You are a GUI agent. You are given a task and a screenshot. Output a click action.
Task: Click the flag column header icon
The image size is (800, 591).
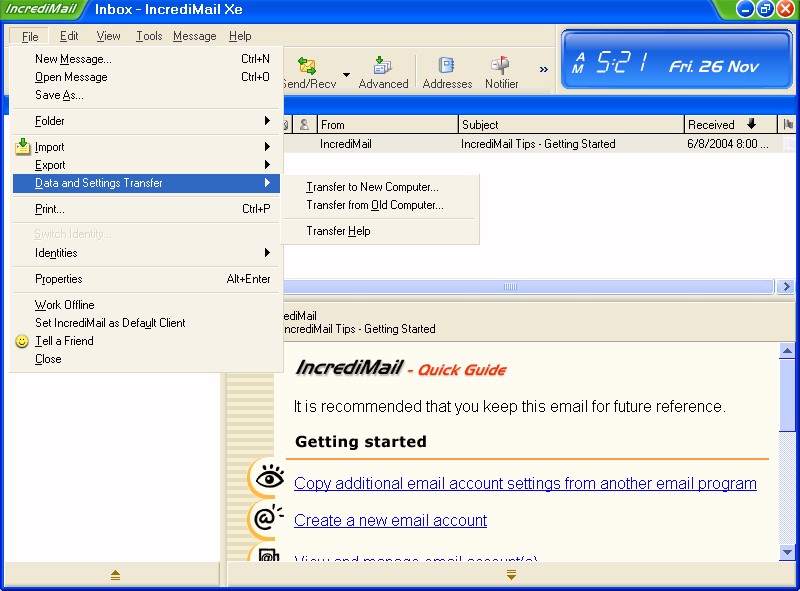pyautogui.click(x=789, y=125)
